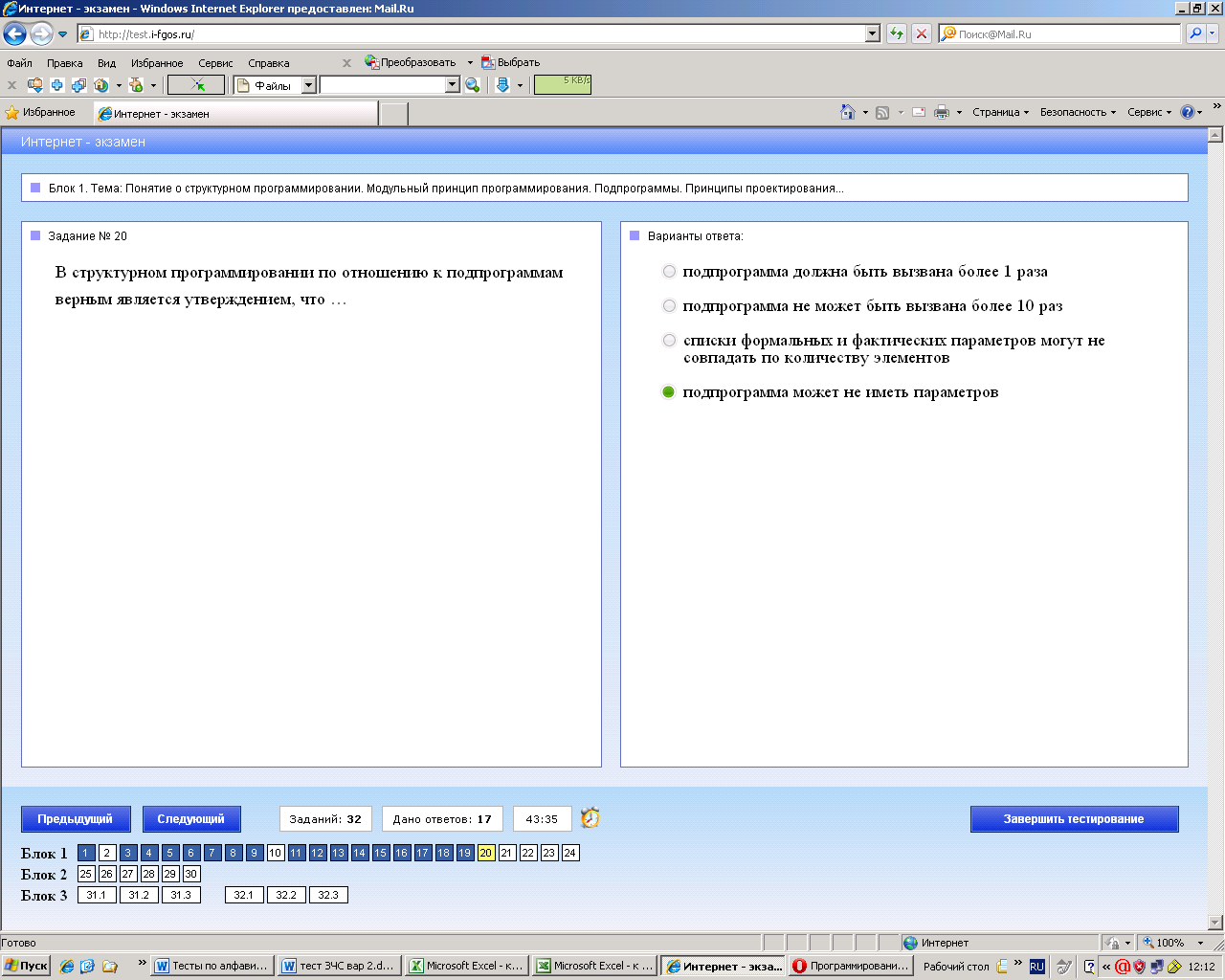This screenshot has height=980, width=1225.
Task: Open the Страница dropdown menu
Action: (1000, 112)
